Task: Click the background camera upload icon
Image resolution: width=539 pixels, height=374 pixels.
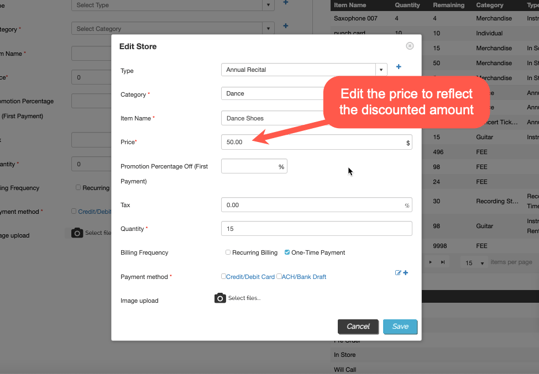Action: click(x=77, y=233)
